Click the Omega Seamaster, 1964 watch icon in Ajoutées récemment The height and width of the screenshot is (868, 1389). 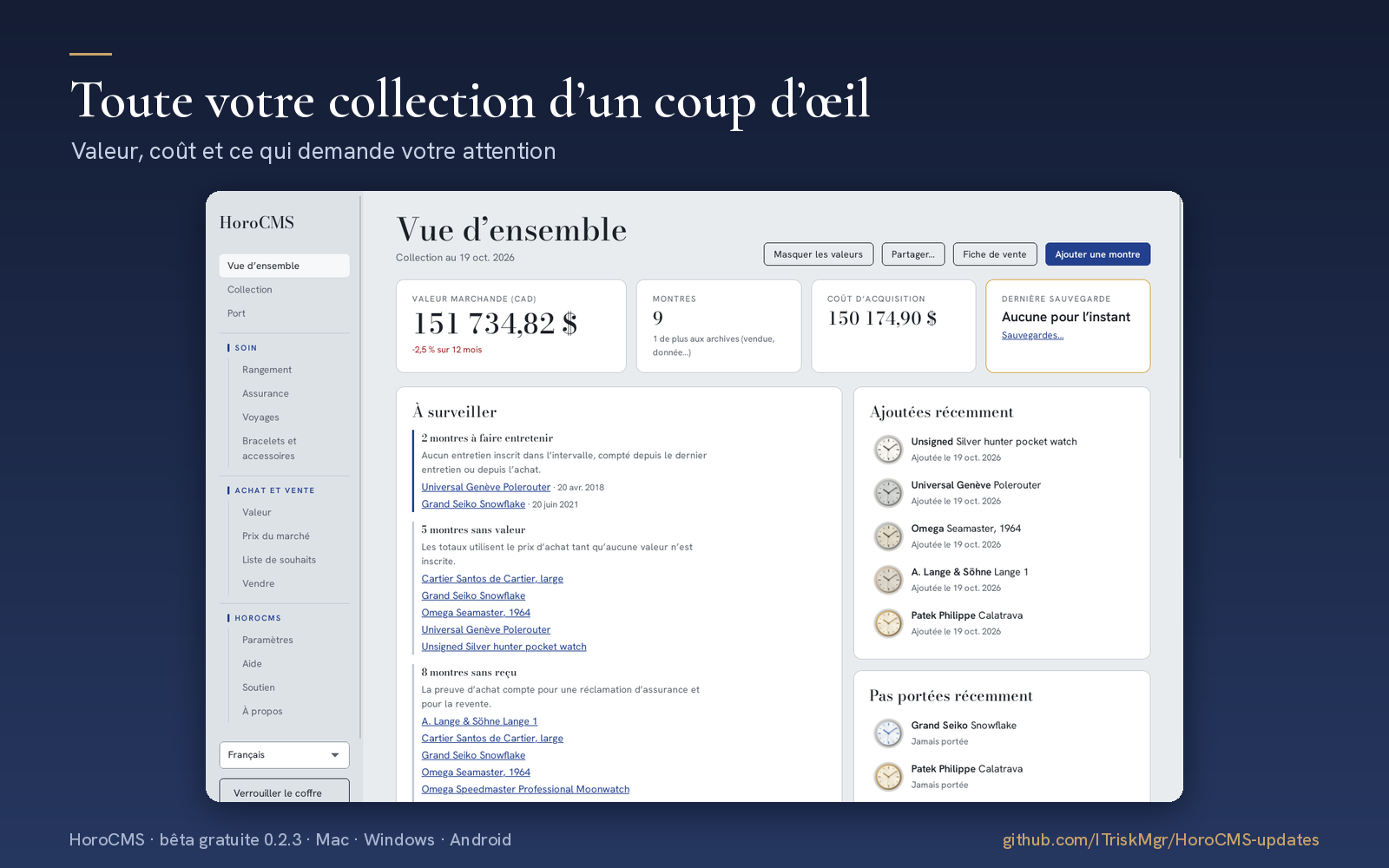(888, 536)
